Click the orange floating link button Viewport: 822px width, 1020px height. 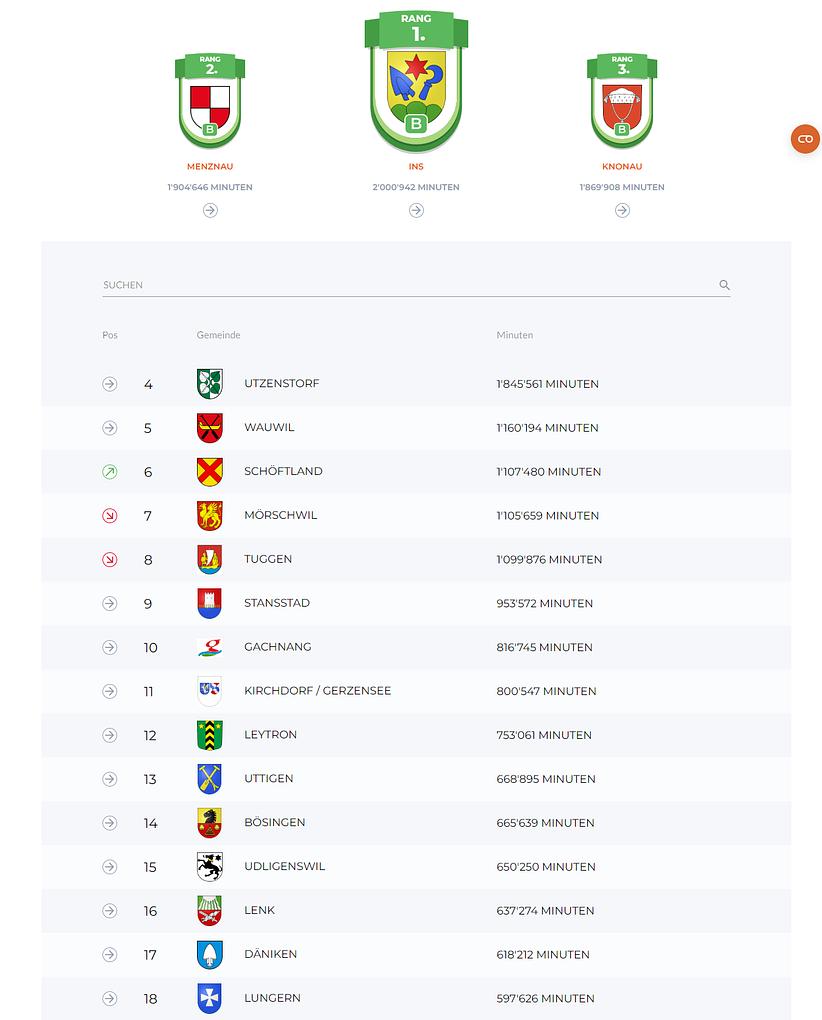805,139
